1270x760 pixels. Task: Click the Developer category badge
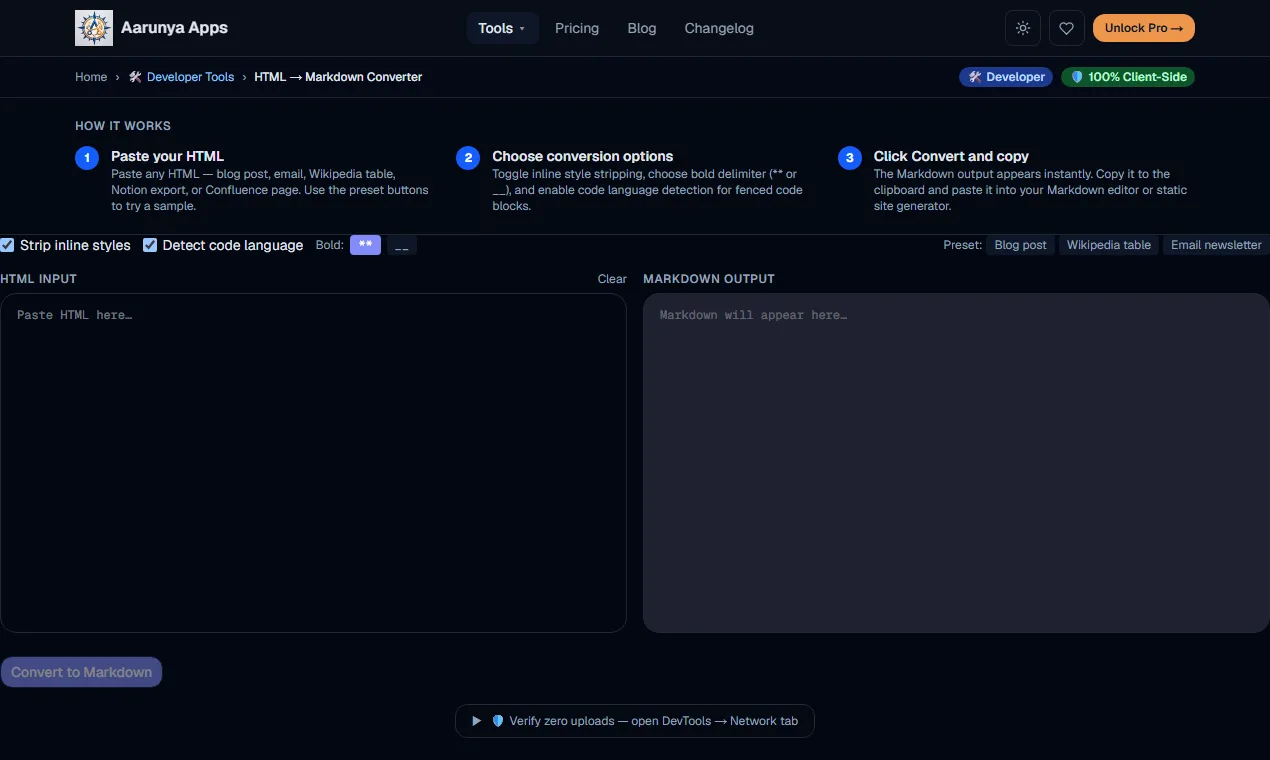[1006, 77]
